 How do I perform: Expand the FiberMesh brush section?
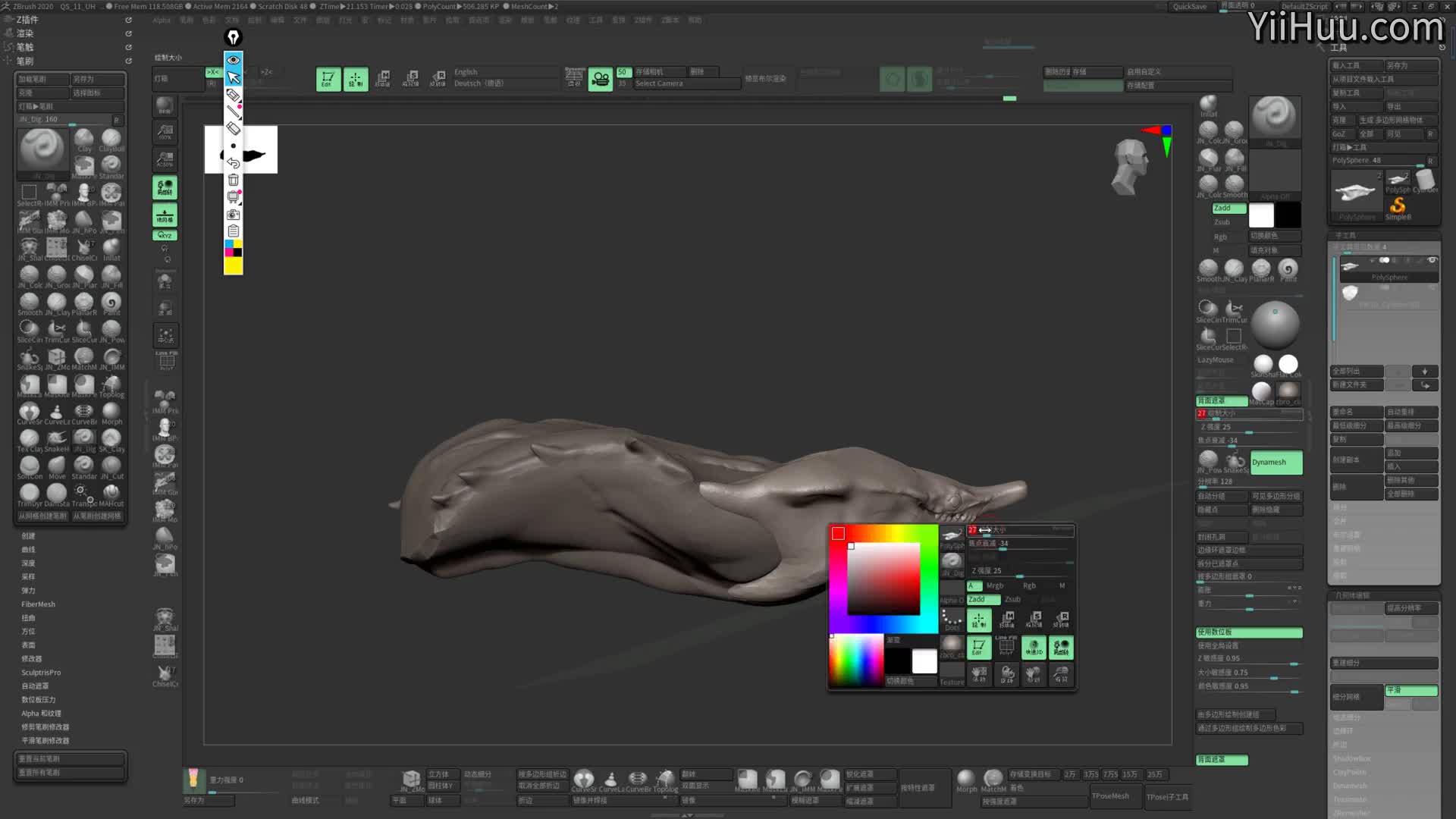pyautogui.click(x=38, y=604)
